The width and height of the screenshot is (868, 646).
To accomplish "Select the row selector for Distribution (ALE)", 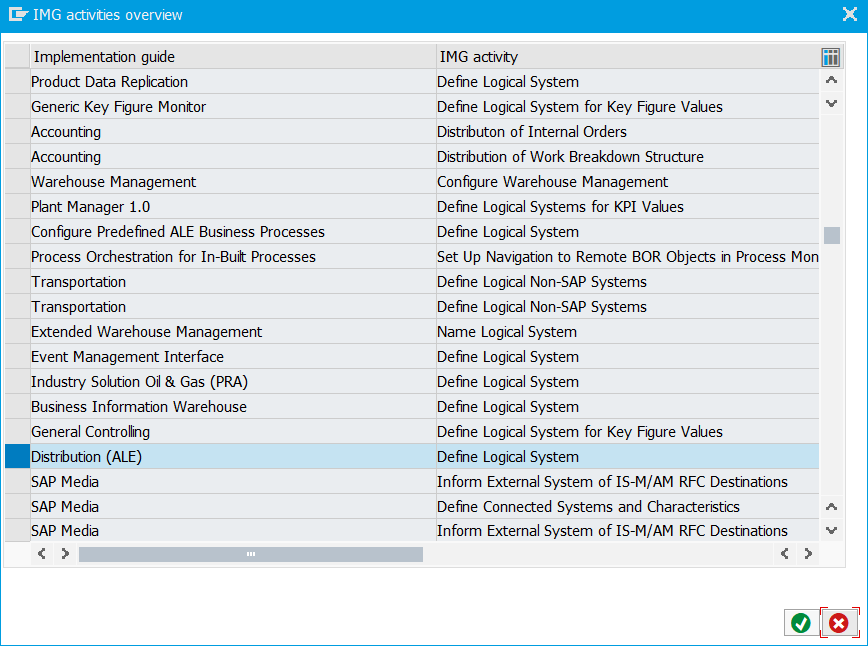I will click(17, 457).
